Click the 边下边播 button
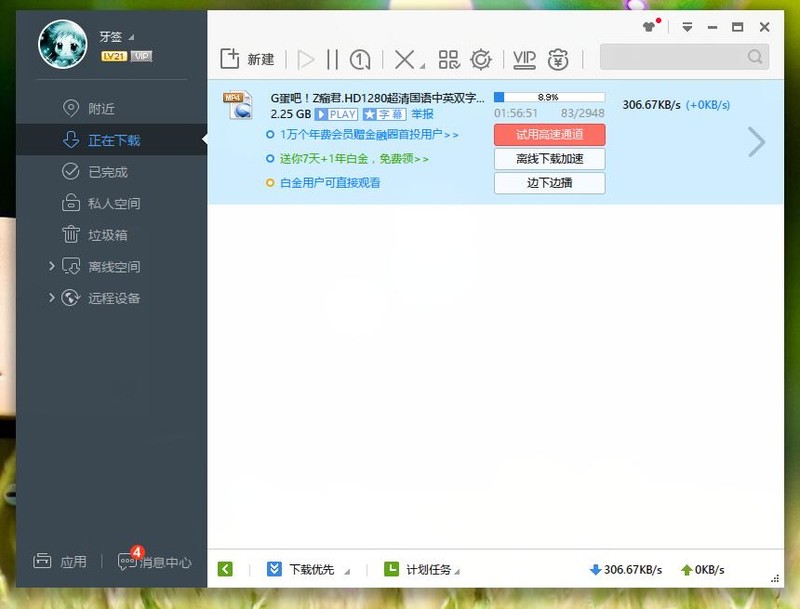This screenshot has height=609, width=800. [x=548, y=183]
